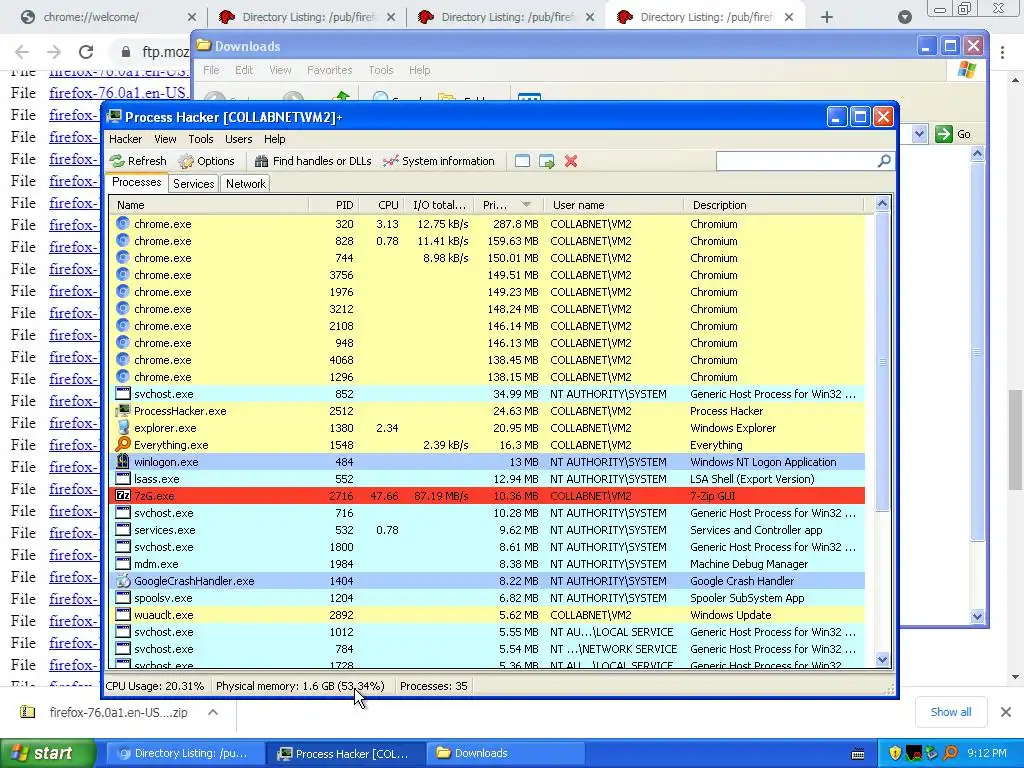This screenshot has height=768, width=1024.
Task: Select svchost.exe with PID 852
Action: (487, 394)
